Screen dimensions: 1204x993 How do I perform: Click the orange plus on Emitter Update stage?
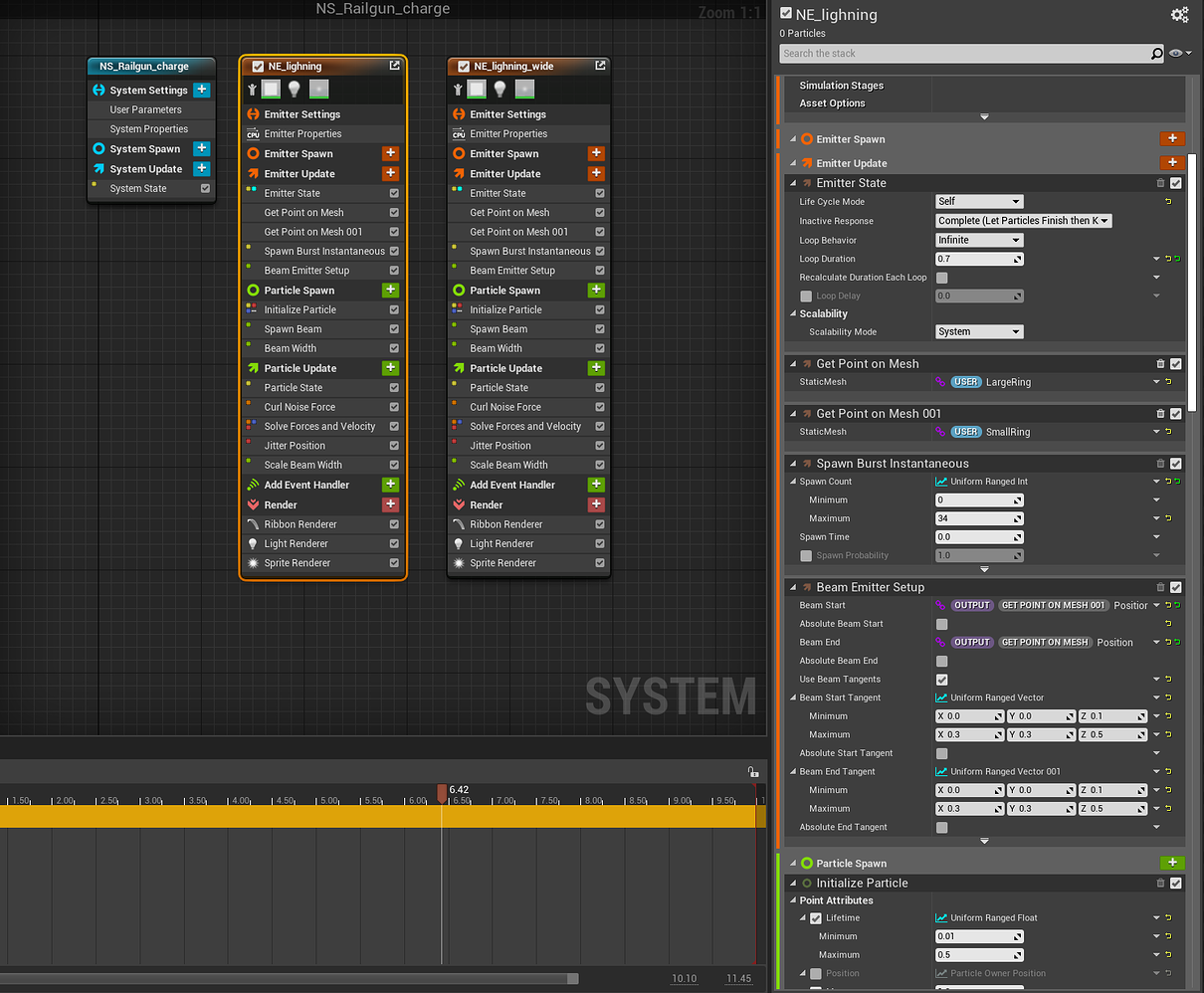[x=1172, y=163]
